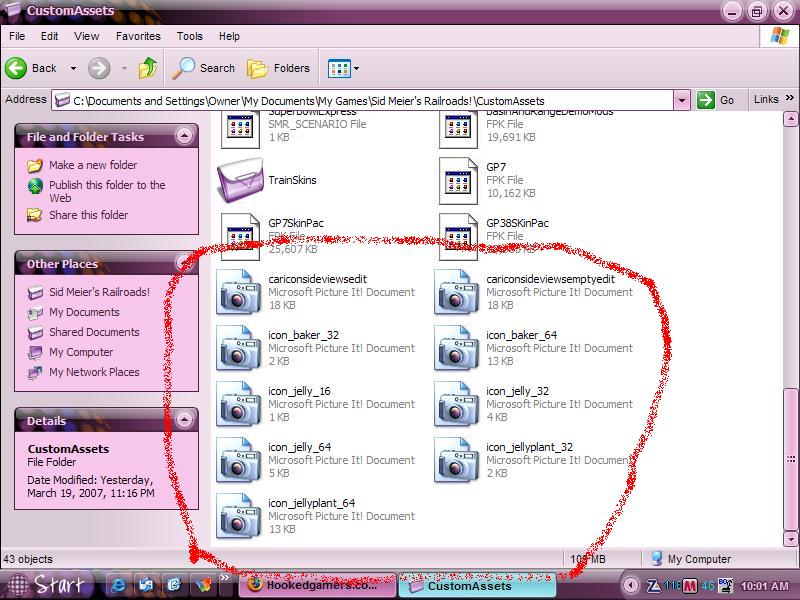Go up one folder level
This screenshot has width=800, height=600.
[x=148, y=68]
